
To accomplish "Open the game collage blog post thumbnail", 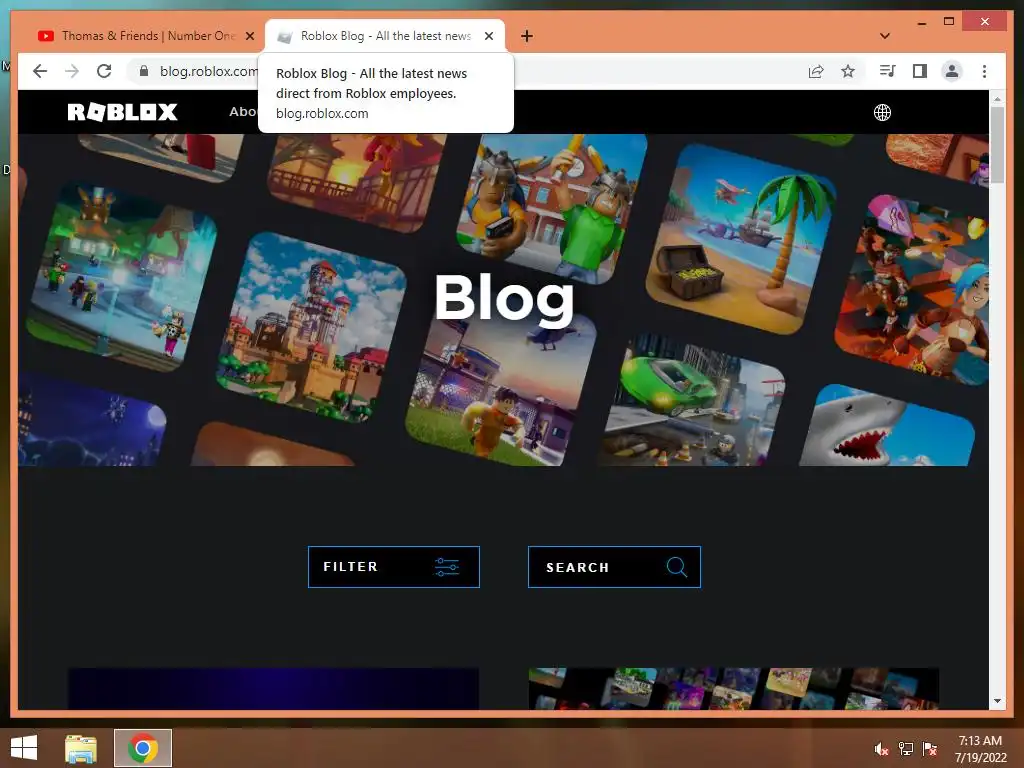I will (x=733, y=688).
